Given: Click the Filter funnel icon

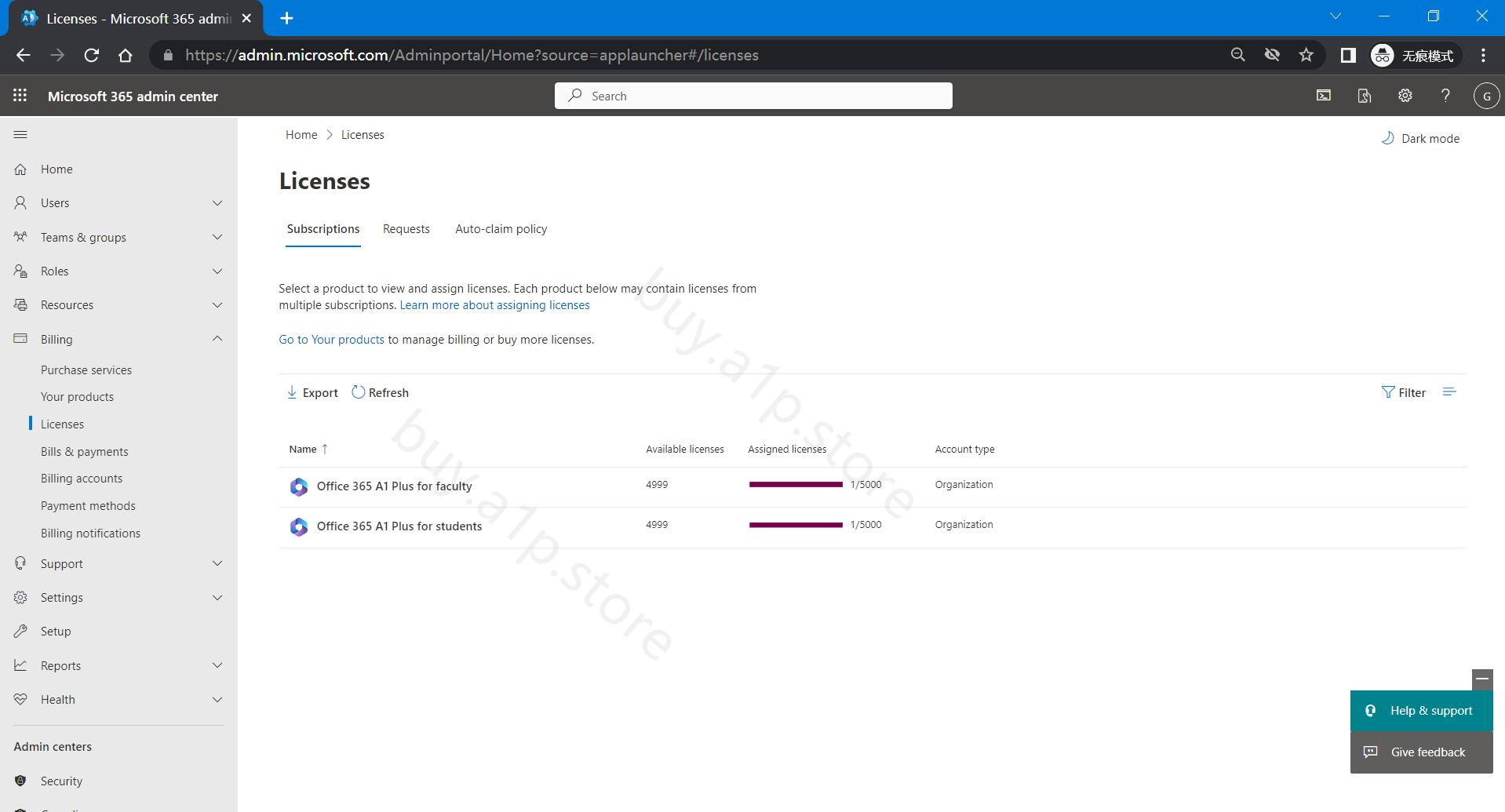Looking at the screenshot, I should pos(1388,392).
